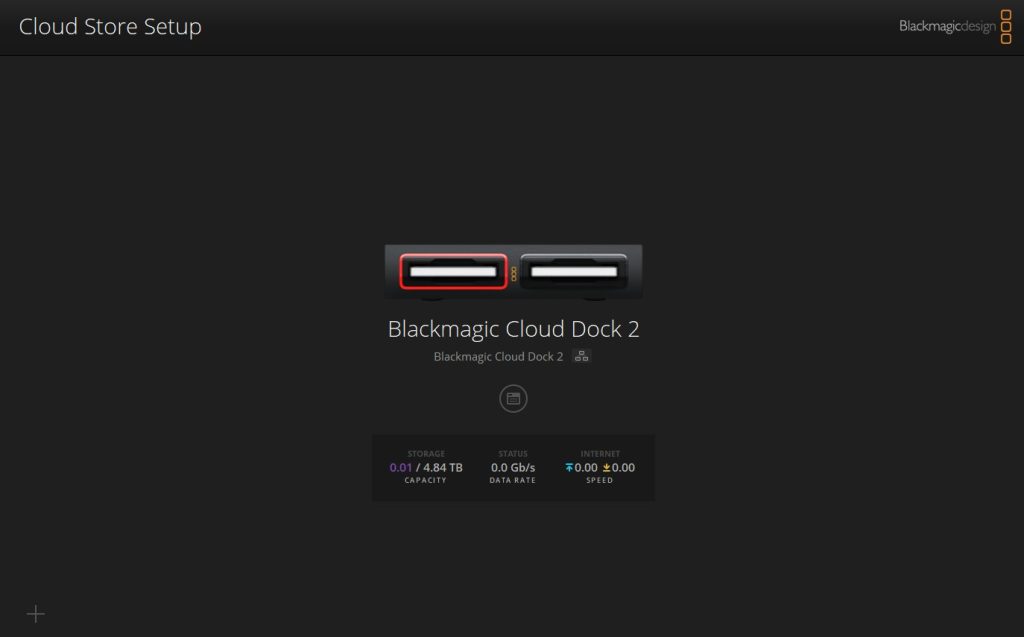
Task: Click the large Blackmagic Cloud Dock 2 title
Action: (513, 329)
